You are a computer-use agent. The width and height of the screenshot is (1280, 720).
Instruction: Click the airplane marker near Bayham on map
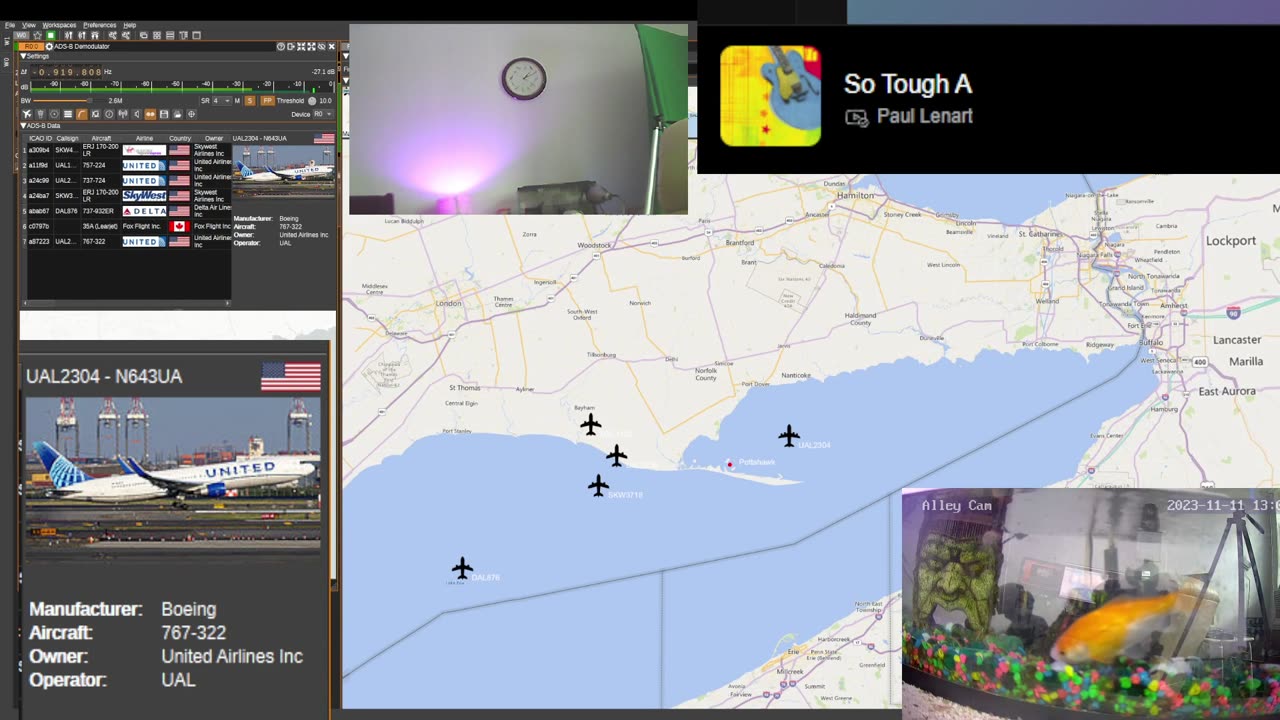[591, 425]
